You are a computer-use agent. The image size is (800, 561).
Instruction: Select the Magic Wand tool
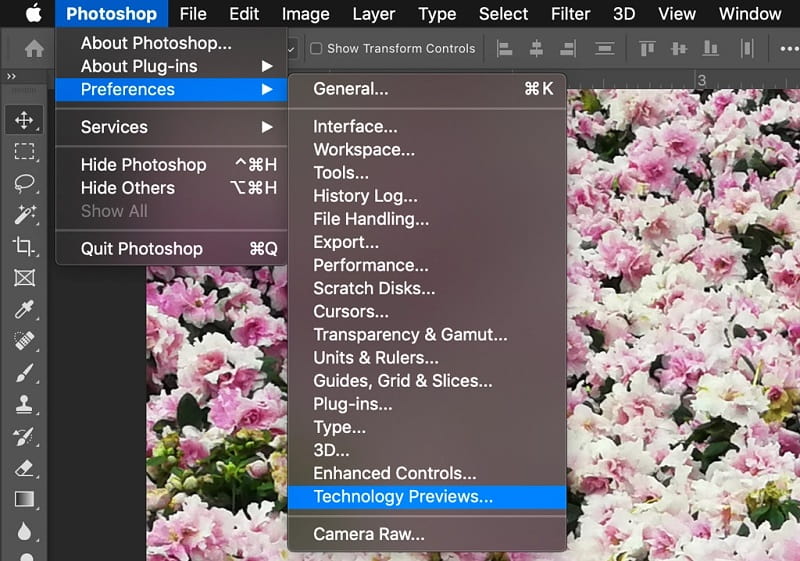click(24, 215)
